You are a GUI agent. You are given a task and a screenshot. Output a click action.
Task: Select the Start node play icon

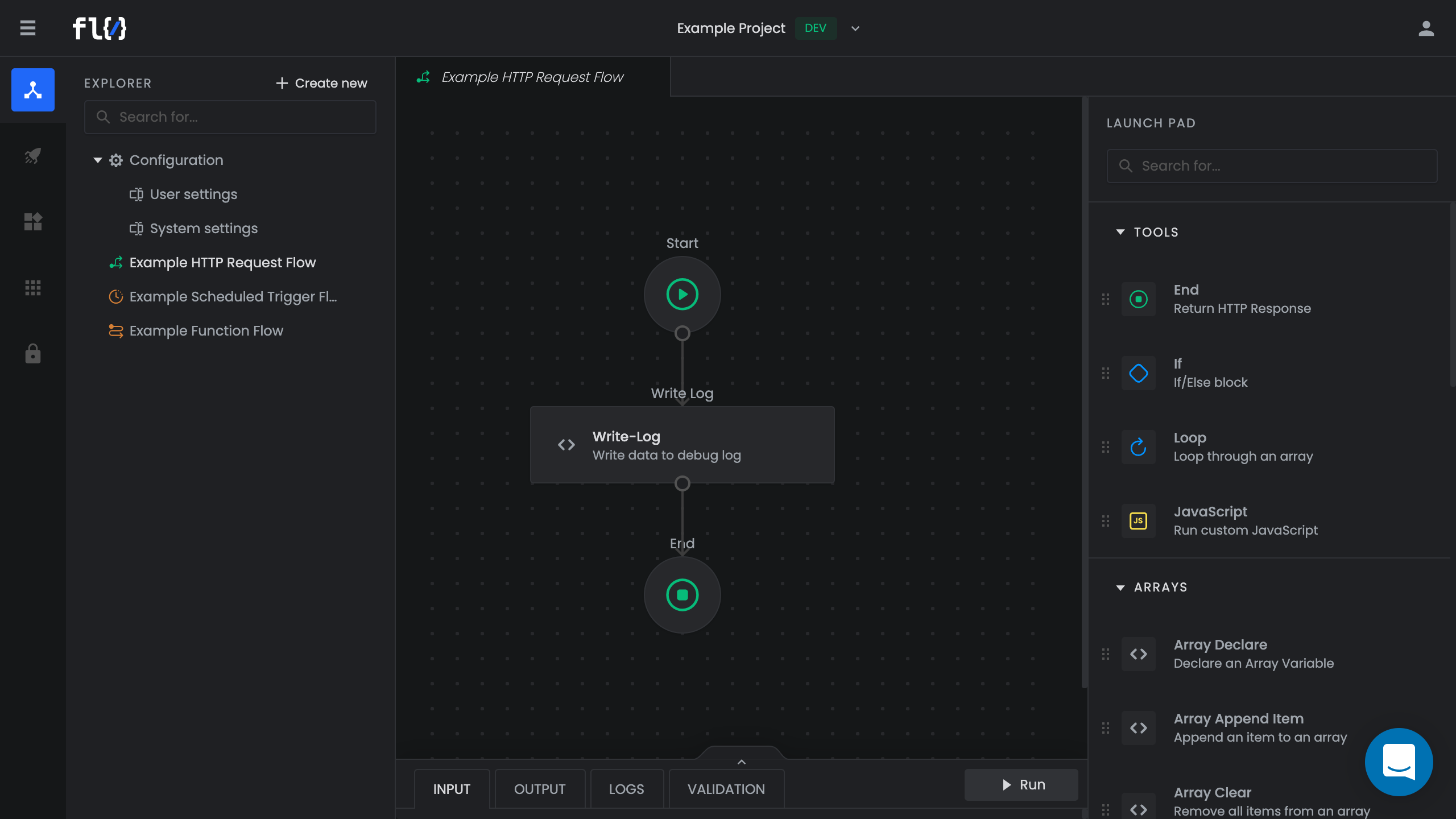[x=682, y=295]
